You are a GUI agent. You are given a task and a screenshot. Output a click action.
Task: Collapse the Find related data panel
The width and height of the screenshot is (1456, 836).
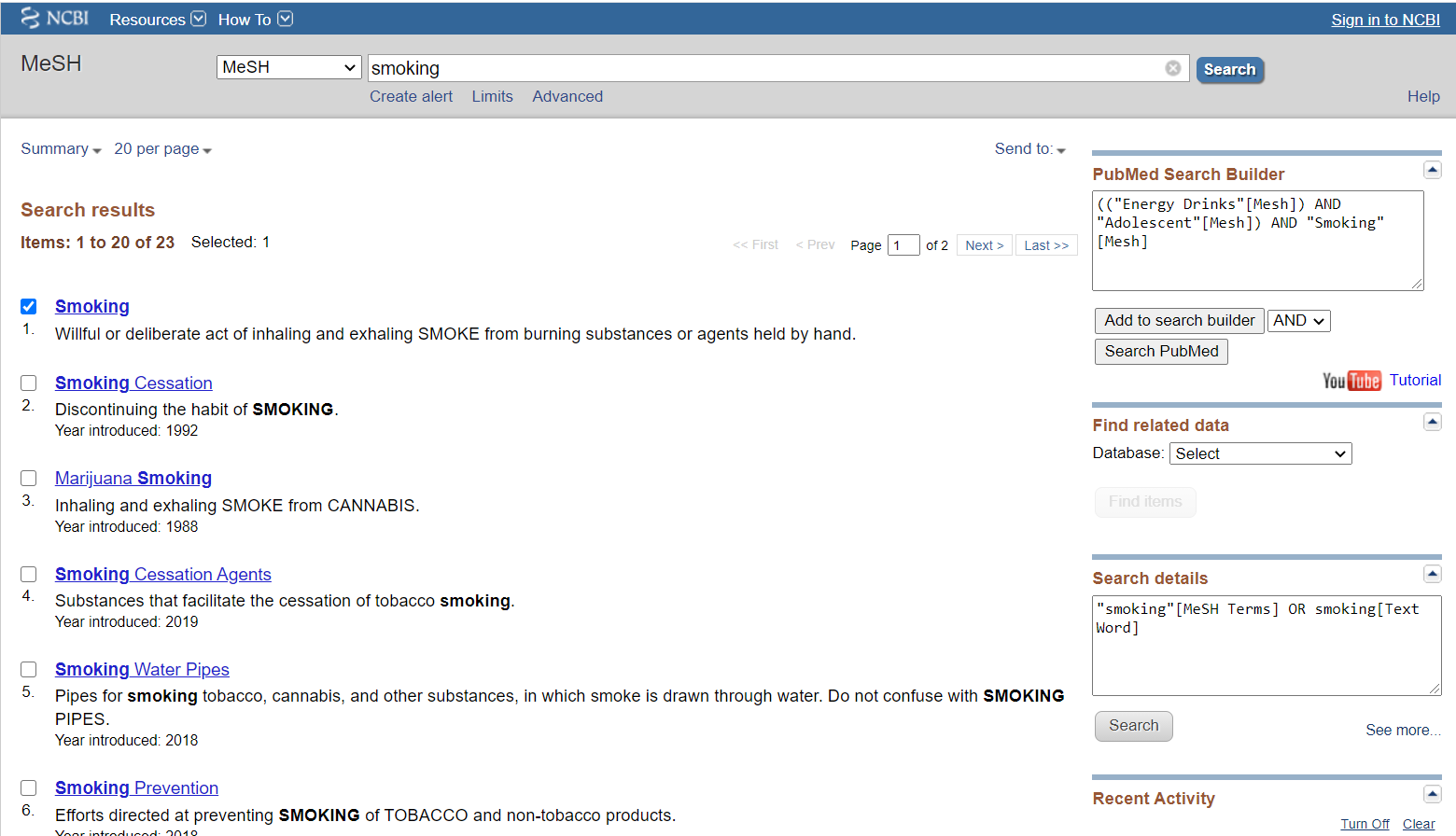coord(1432,422)
